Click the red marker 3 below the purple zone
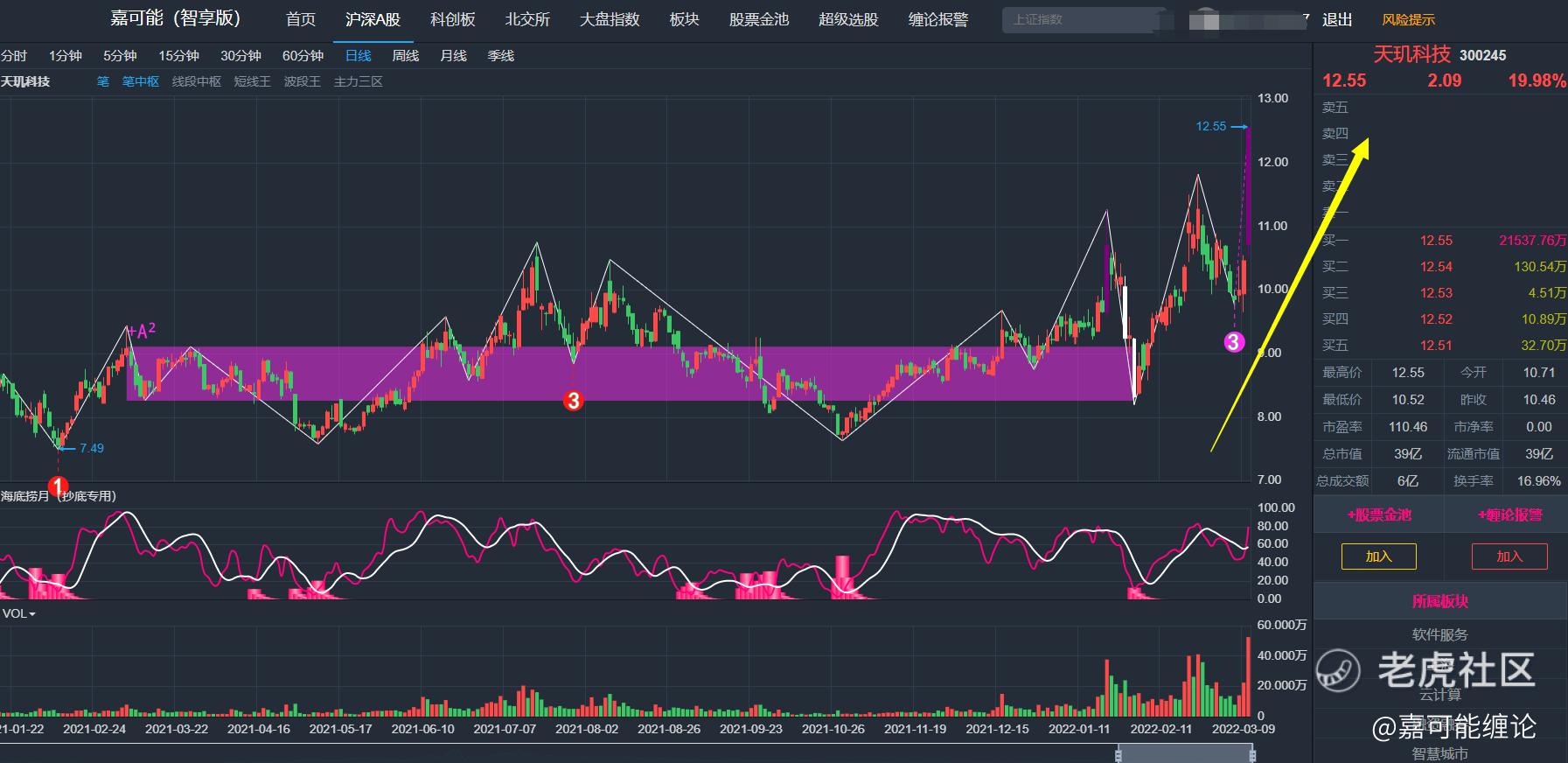Image resolution: width=1568 pixels, height=763 pixels. point(573,401)
